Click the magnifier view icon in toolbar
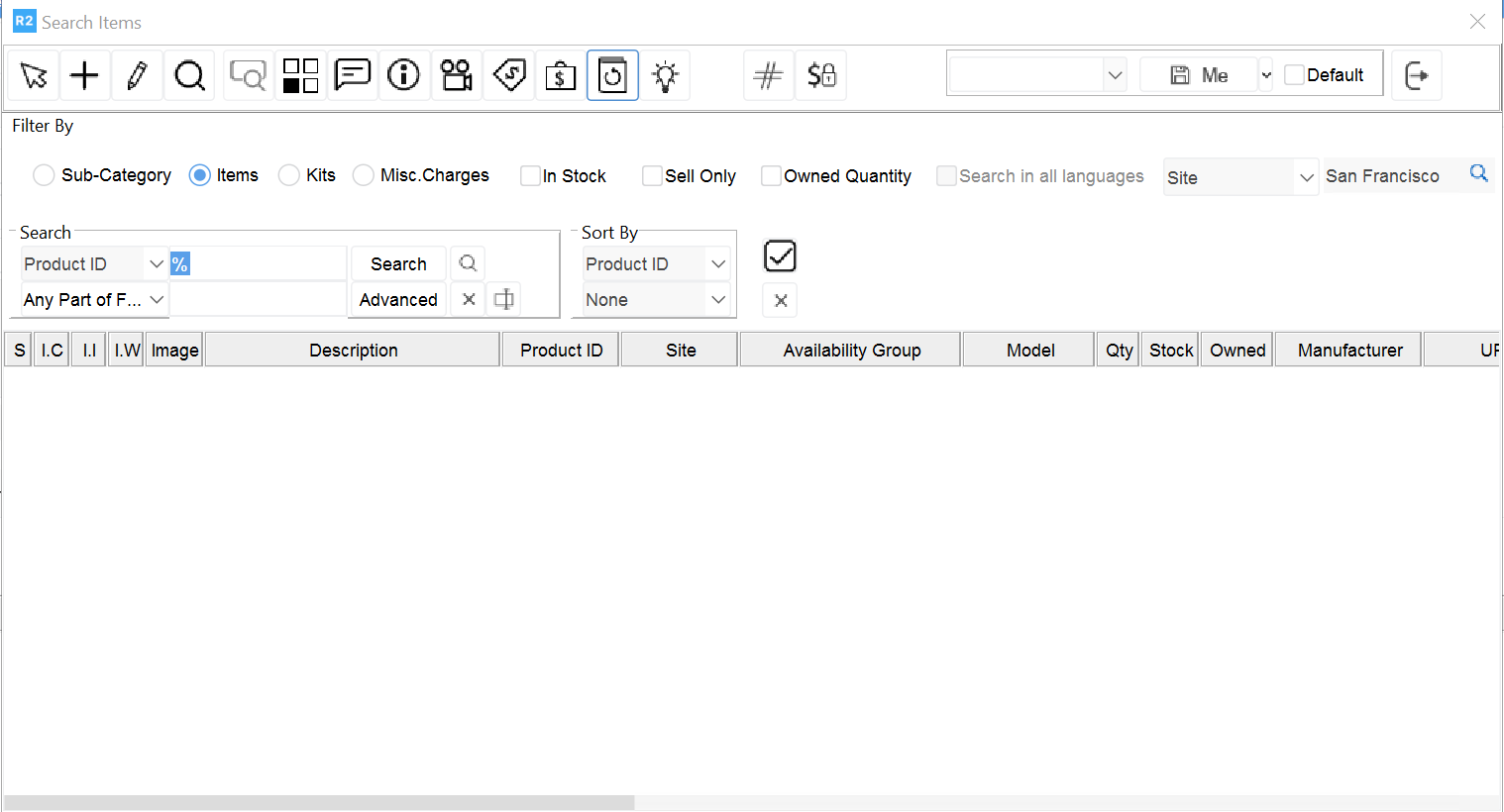The image size is (1504, 812). (189, 75)
